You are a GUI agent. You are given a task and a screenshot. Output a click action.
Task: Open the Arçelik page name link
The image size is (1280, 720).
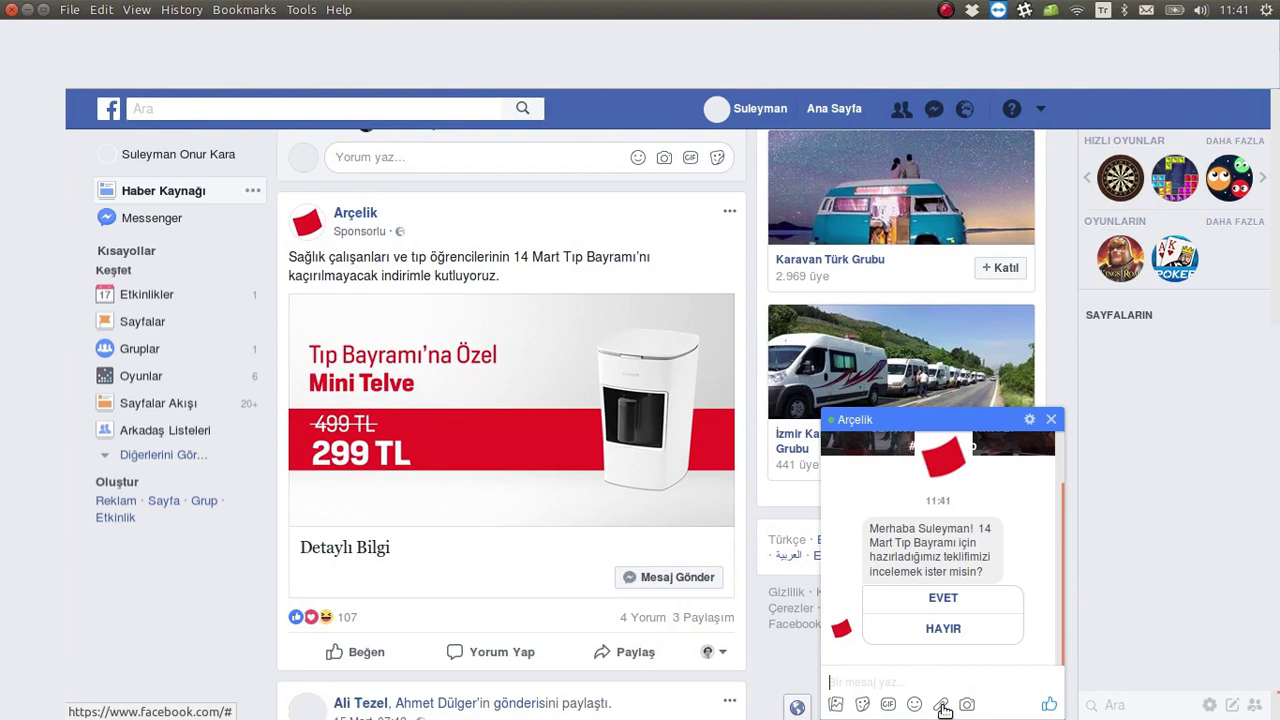pyautogui.click(x=355, y=213)
